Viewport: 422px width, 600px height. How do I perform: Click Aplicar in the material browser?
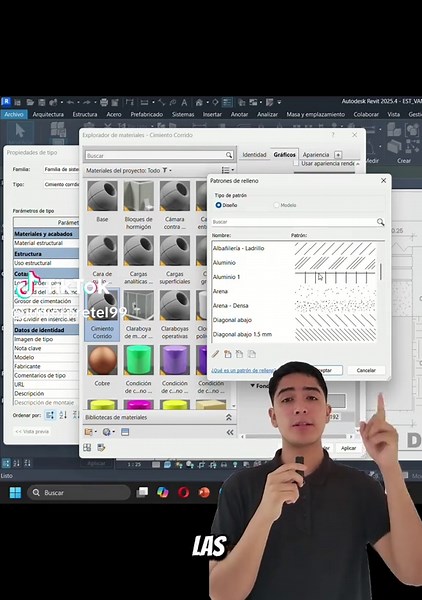coord(348,448)
